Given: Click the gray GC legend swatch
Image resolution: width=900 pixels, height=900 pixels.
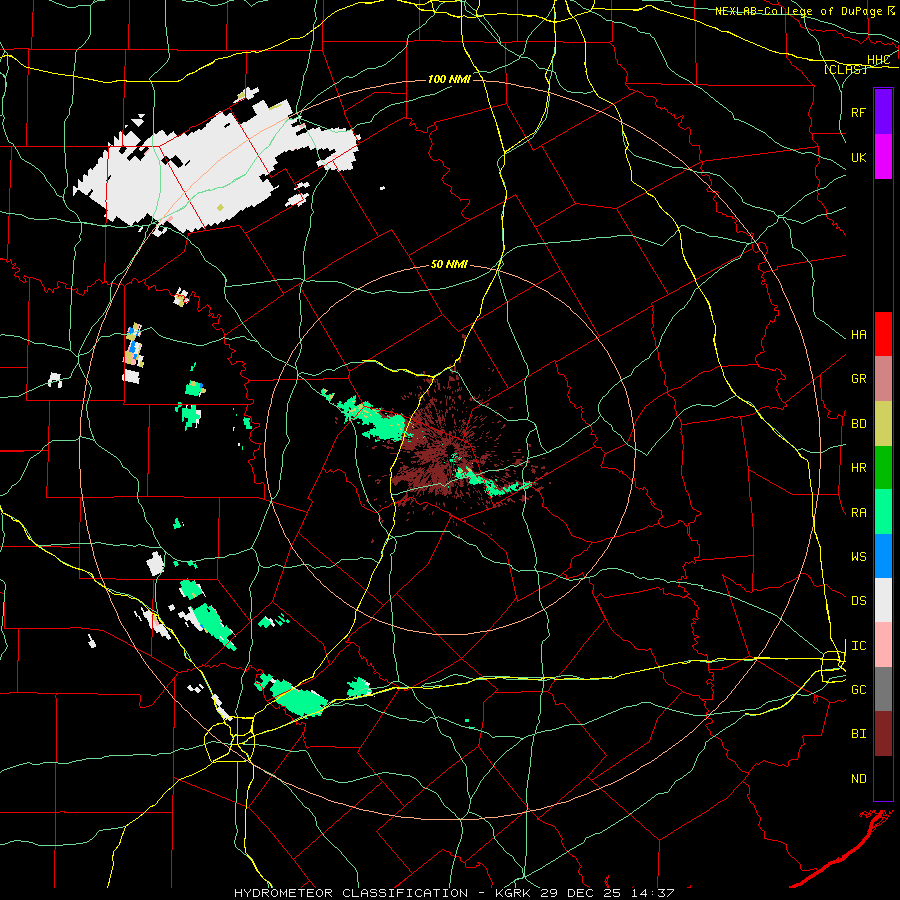Looking at the screenshot, I should click(883, 689).
